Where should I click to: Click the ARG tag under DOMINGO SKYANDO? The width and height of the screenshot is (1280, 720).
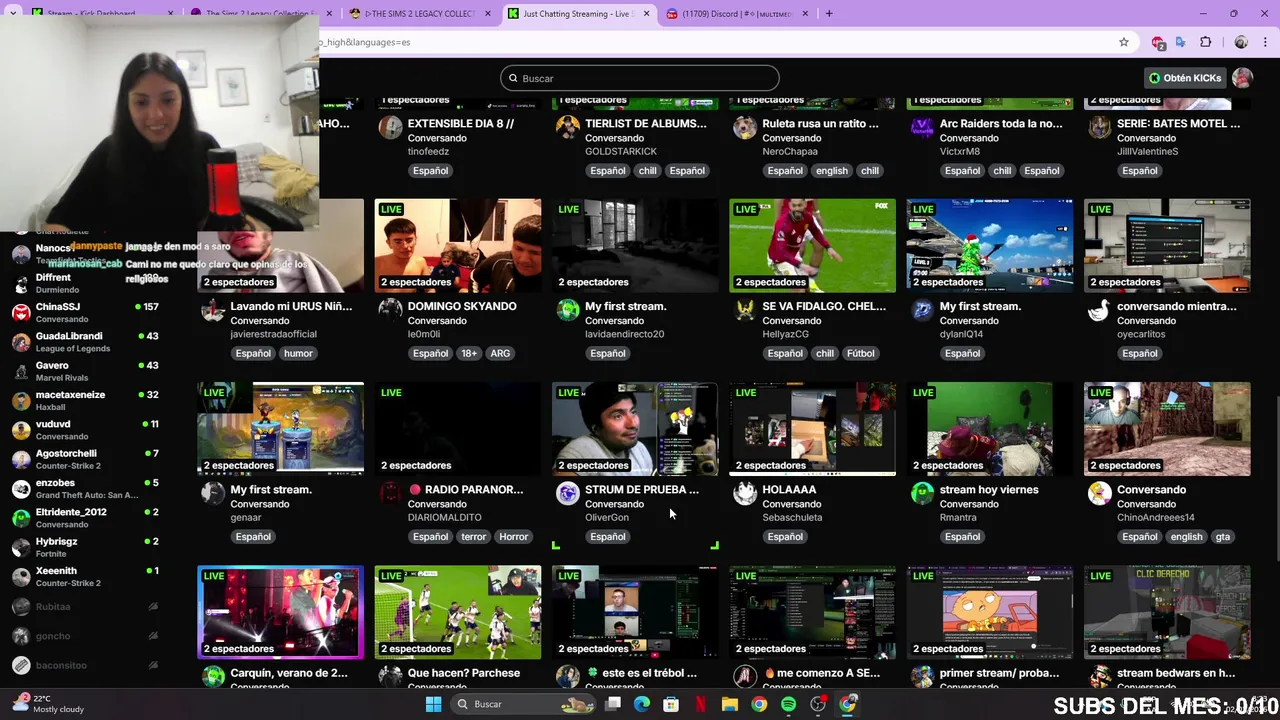pos(500,353)
